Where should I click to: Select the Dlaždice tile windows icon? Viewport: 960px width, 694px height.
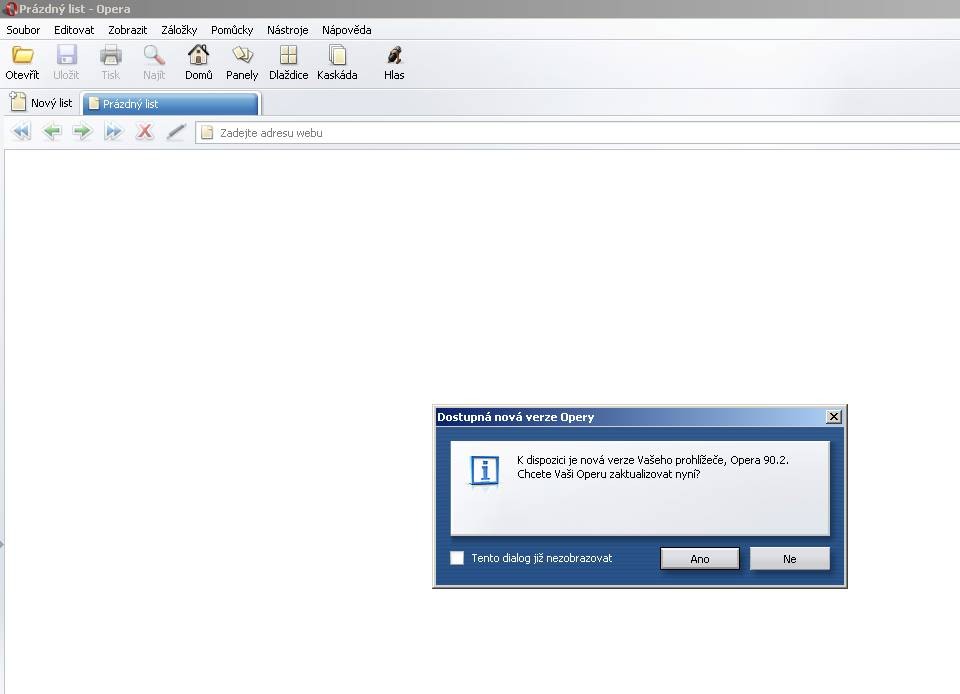(x=288, y=56)
